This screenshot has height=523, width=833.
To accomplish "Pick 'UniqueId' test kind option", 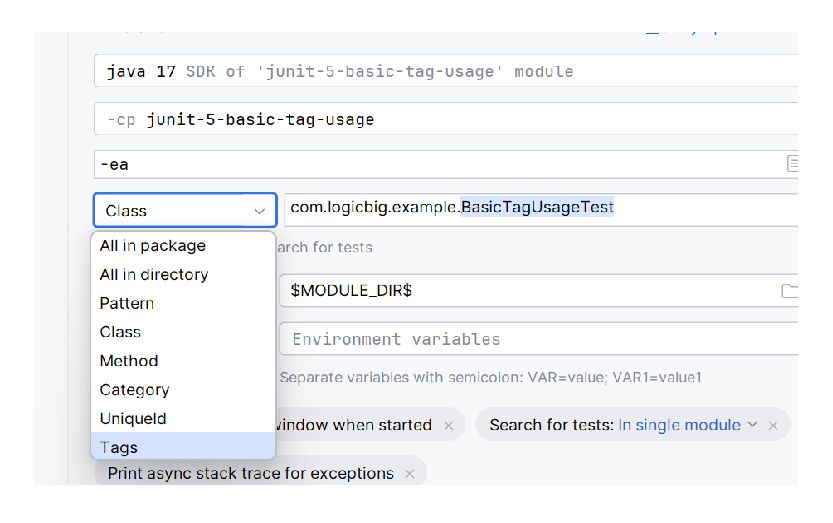I will tap(133, 419).
